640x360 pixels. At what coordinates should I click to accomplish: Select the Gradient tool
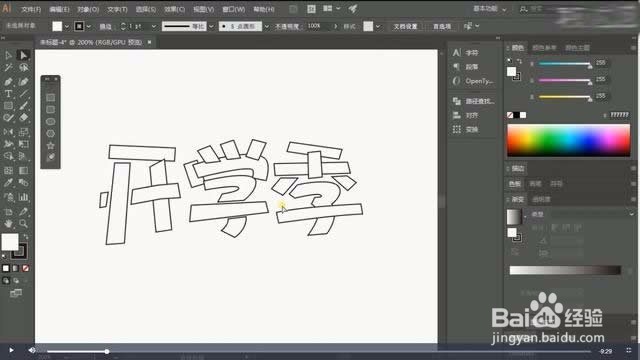click(24, 170)
